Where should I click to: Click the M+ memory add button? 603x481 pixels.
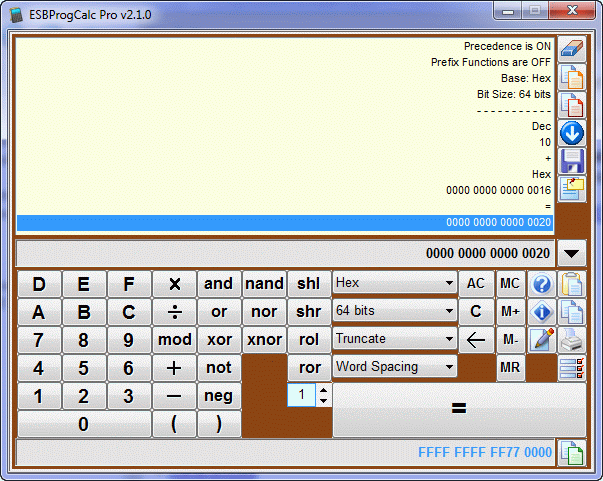[510, 312]
